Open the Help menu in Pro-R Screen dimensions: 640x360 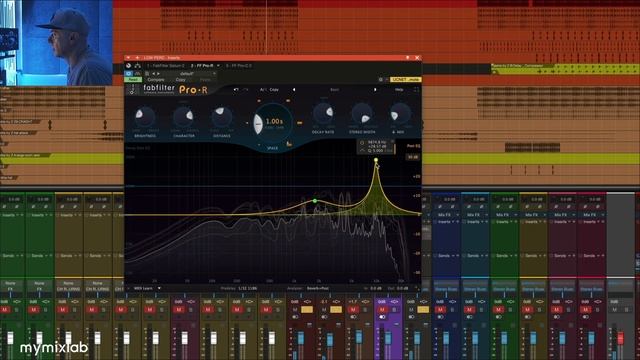(399, 89)
